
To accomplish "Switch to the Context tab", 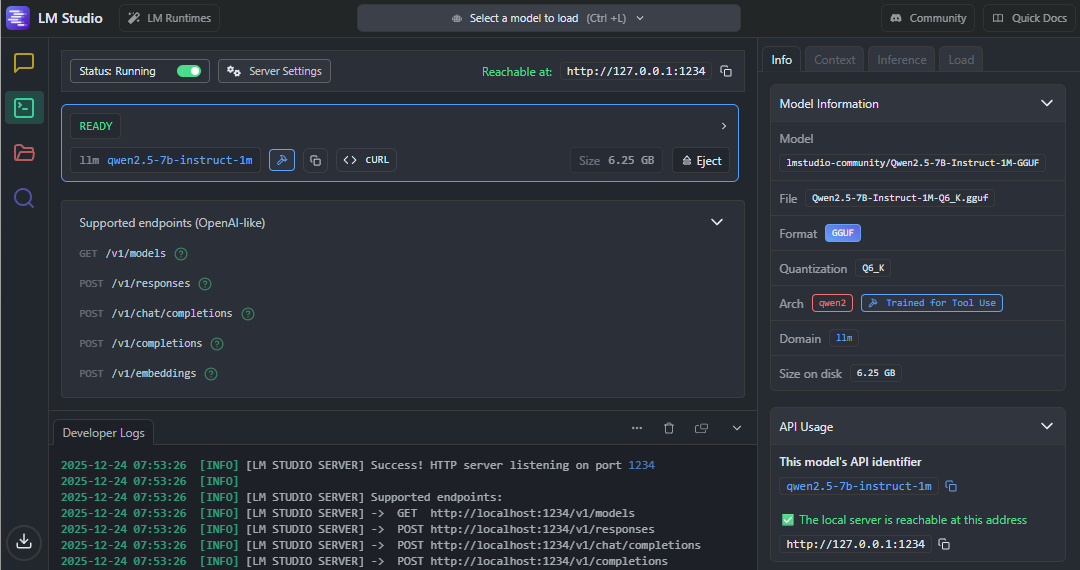I will coord(834,59).
